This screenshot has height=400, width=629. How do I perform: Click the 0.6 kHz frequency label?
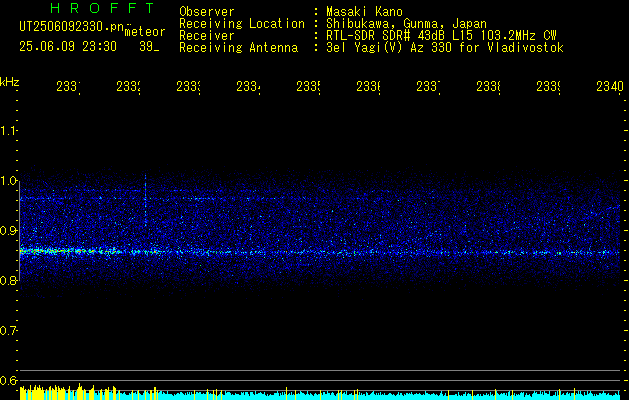tap(8, 380)
